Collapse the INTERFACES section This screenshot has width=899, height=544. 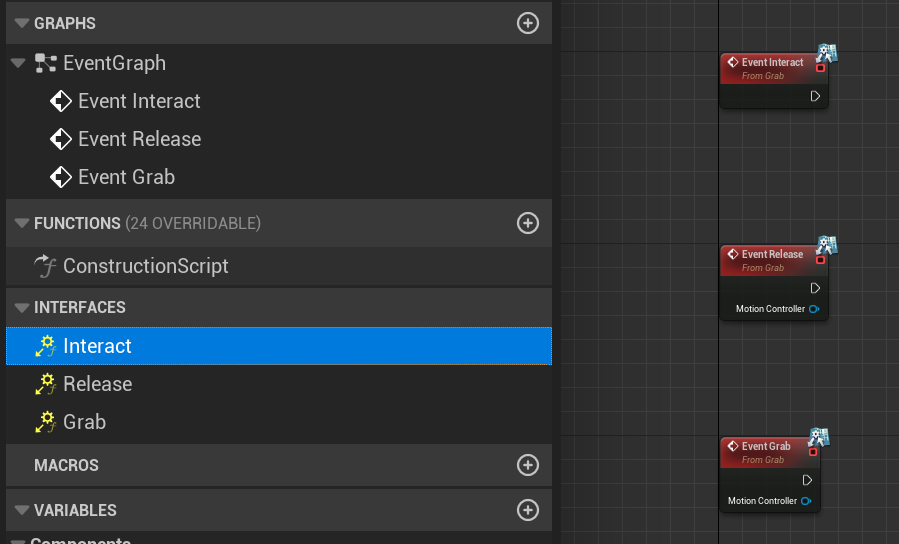point(22,307)
